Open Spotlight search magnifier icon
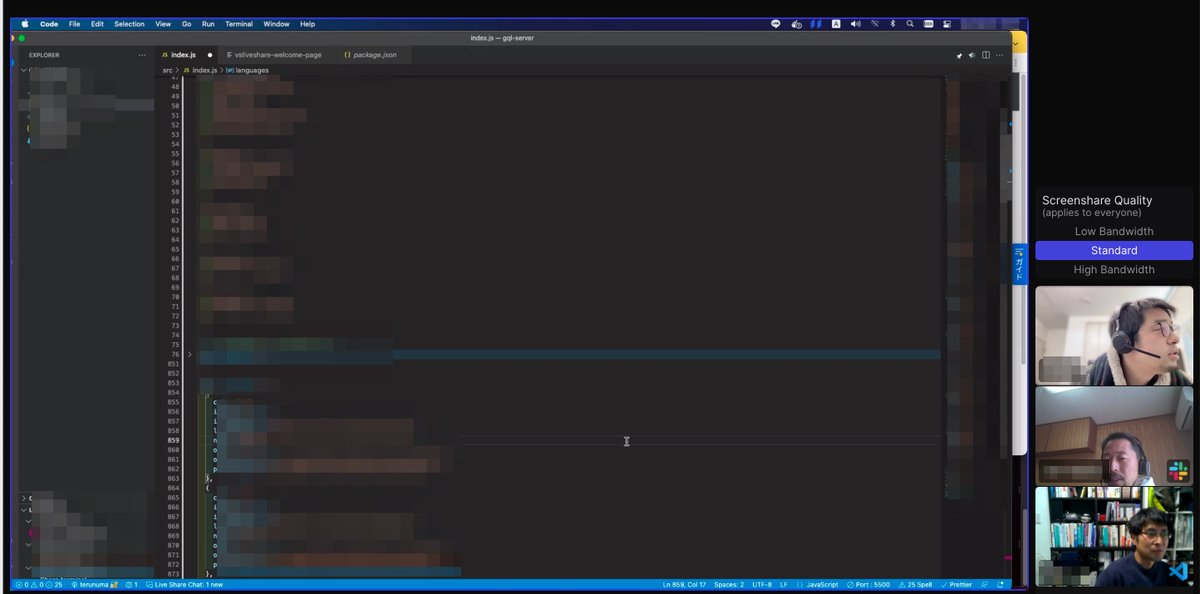 pyautogui.click(x=910, y=24)
